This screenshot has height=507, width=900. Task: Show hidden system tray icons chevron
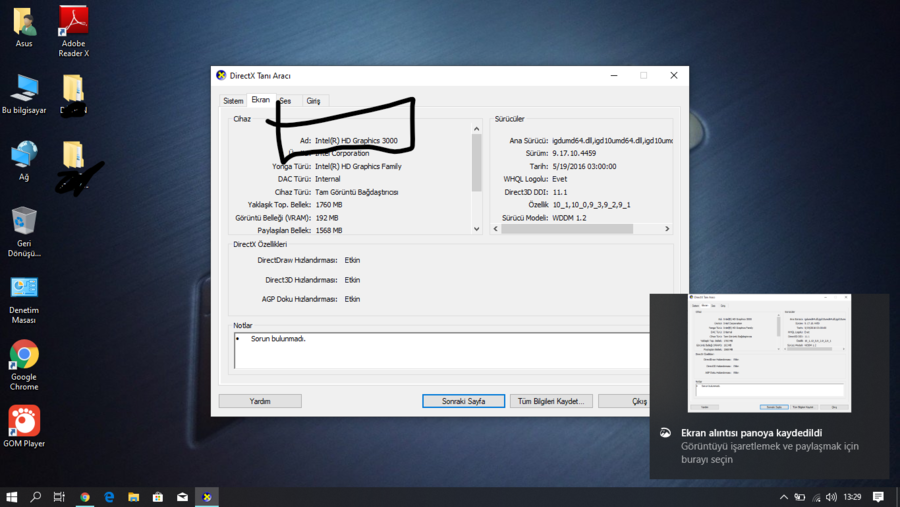pos(783,497)
